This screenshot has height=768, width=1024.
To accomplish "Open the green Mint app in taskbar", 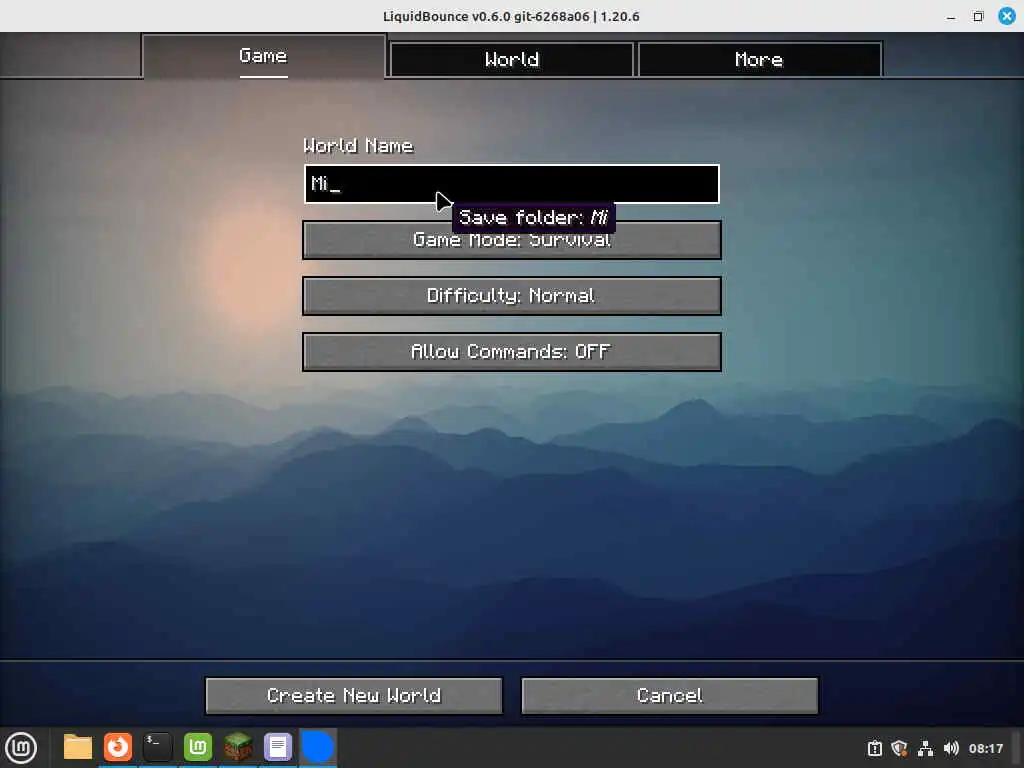I will [x=198, y=747].
